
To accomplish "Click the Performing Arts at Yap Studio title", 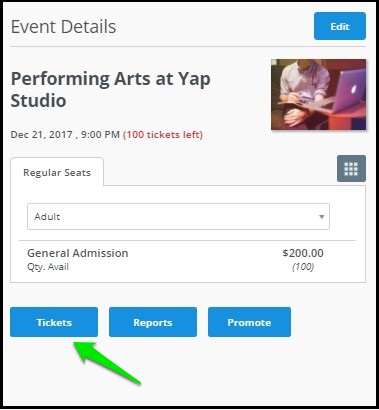I will 110,90.
